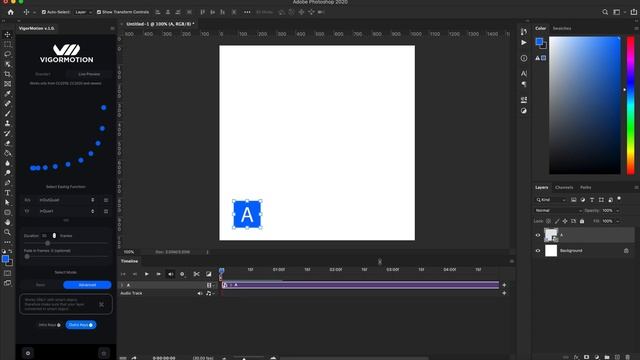Delete layer with the Layers trash icon
The width and height of the screenshot is (640, 360).
coord(628,357)
